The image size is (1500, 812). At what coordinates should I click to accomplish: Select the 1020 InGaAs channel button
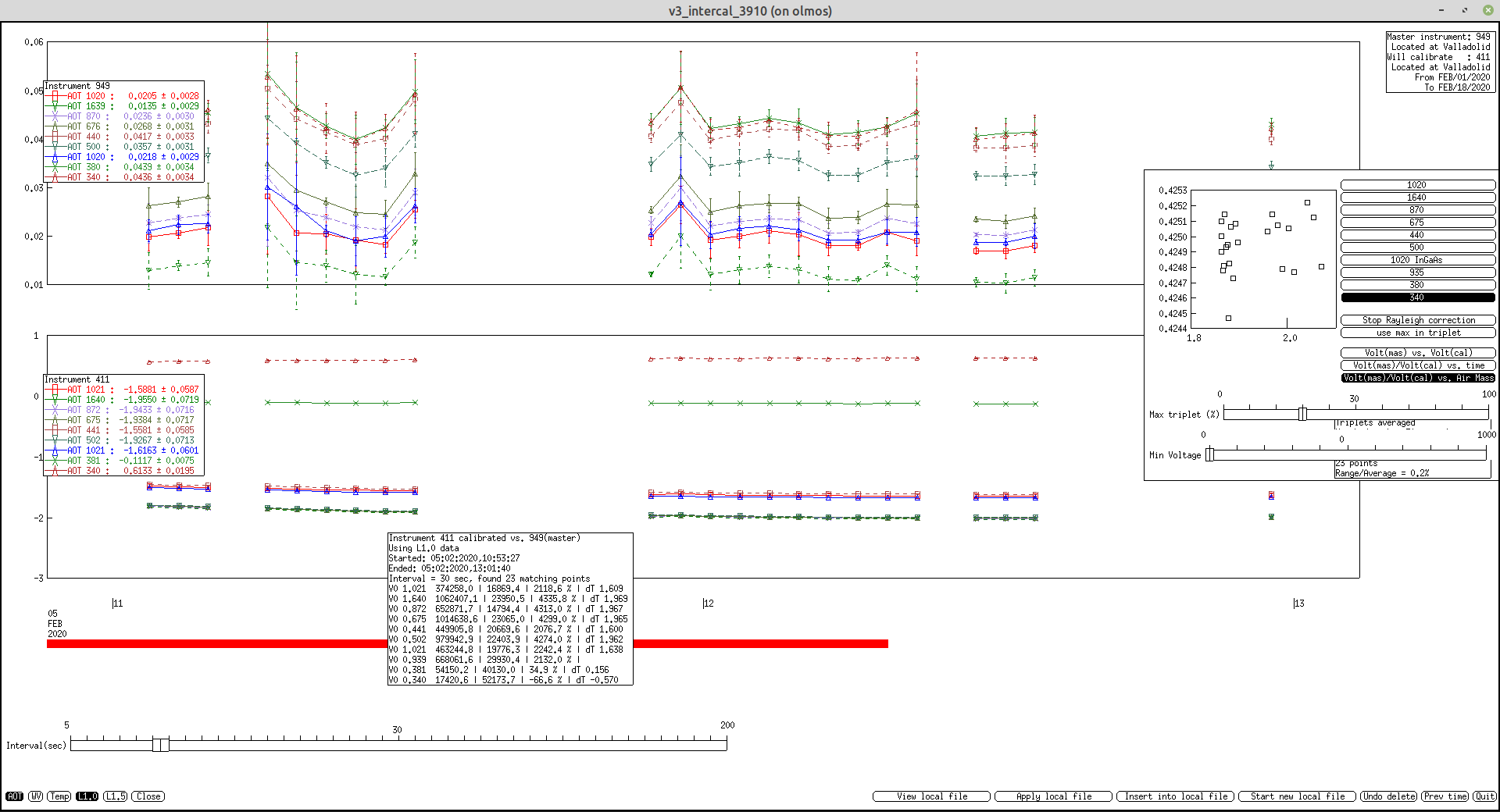pos(1417,260)
